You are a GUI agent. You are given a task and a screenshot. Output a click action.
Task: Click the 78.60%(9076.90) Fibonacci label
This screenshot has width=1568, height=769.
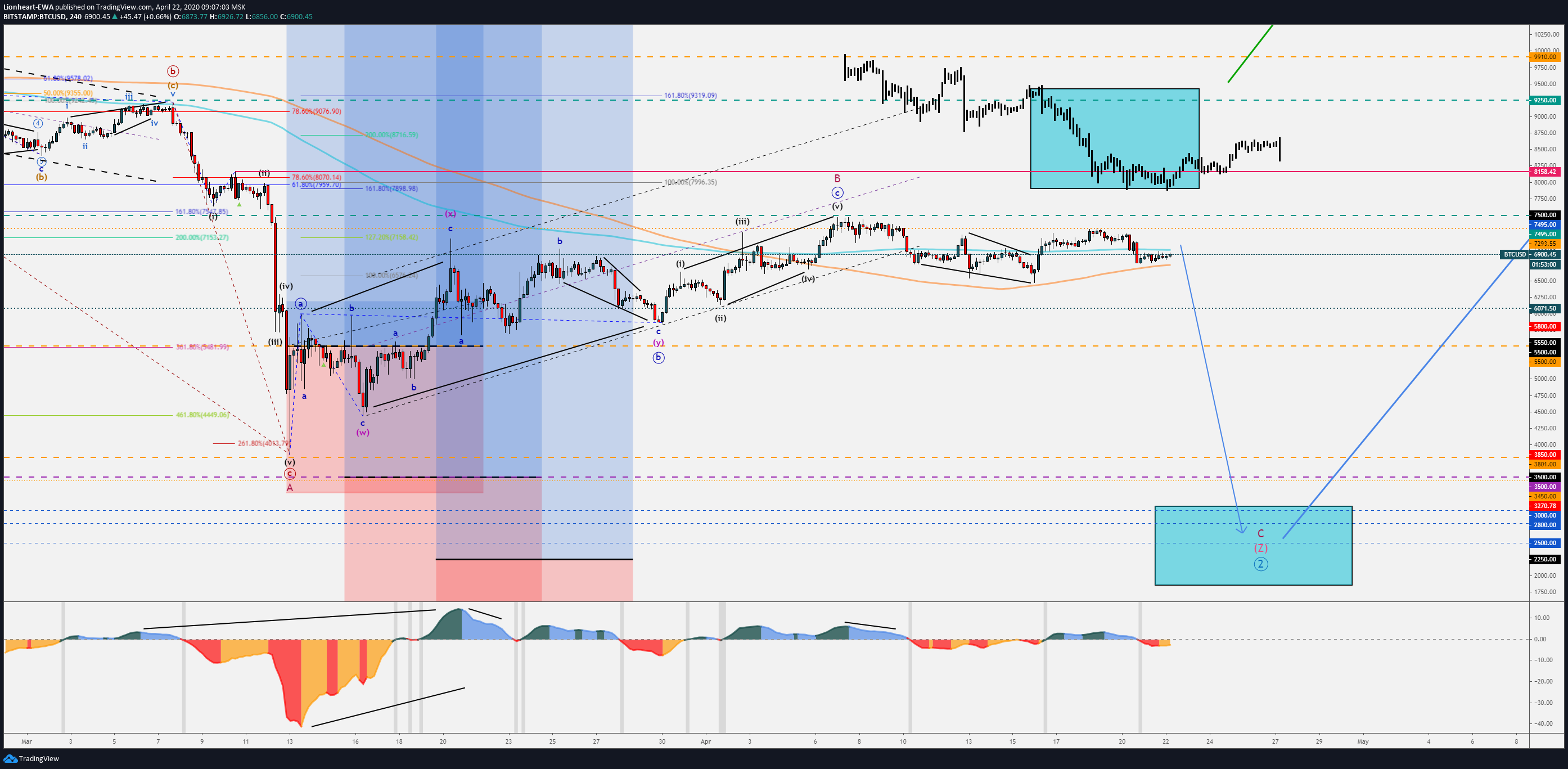coord(316,111)
